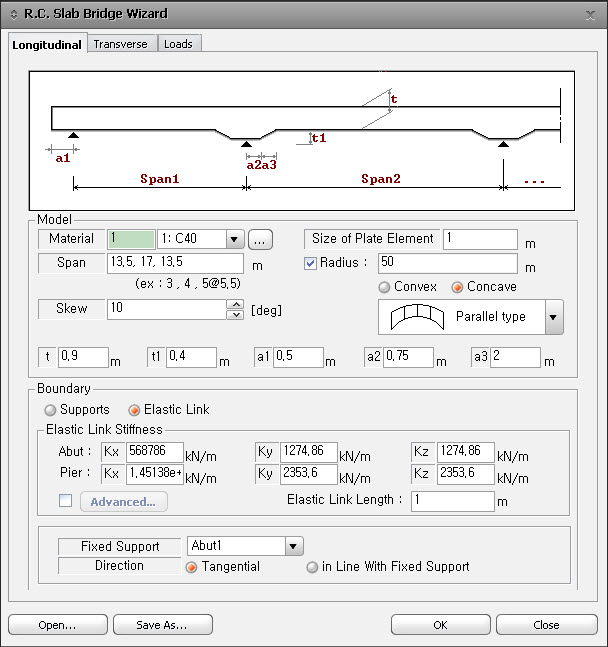
Task: Increase the Skew value with up arrow
Action: coord(236,303)
